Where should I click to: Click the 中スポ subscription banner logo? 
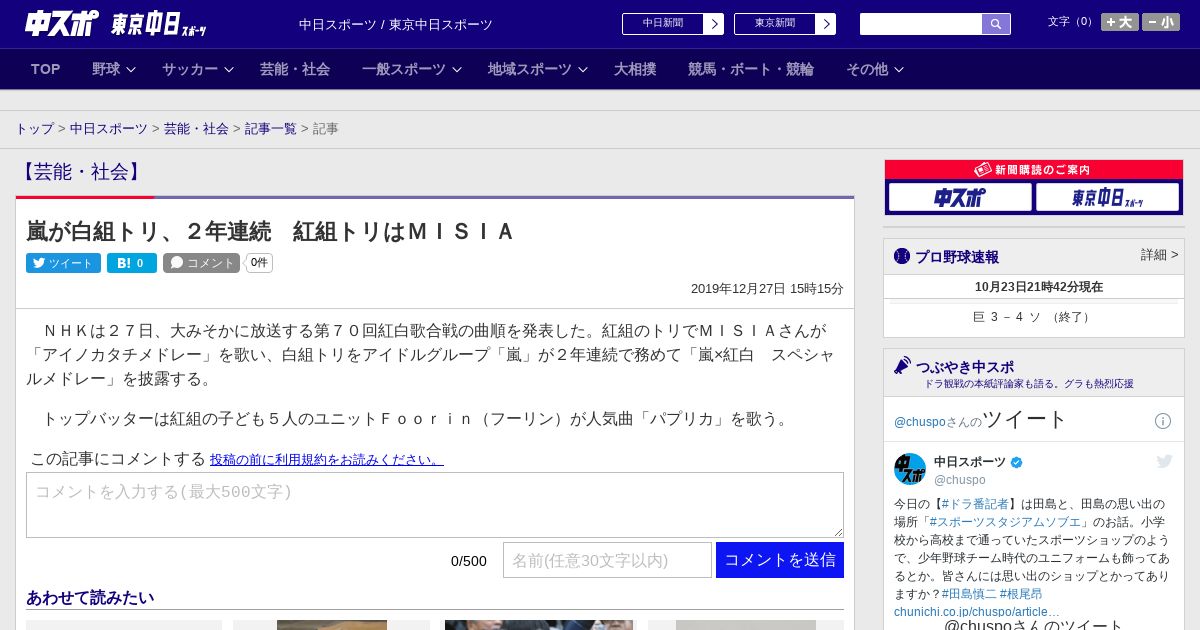click(960, 198)
